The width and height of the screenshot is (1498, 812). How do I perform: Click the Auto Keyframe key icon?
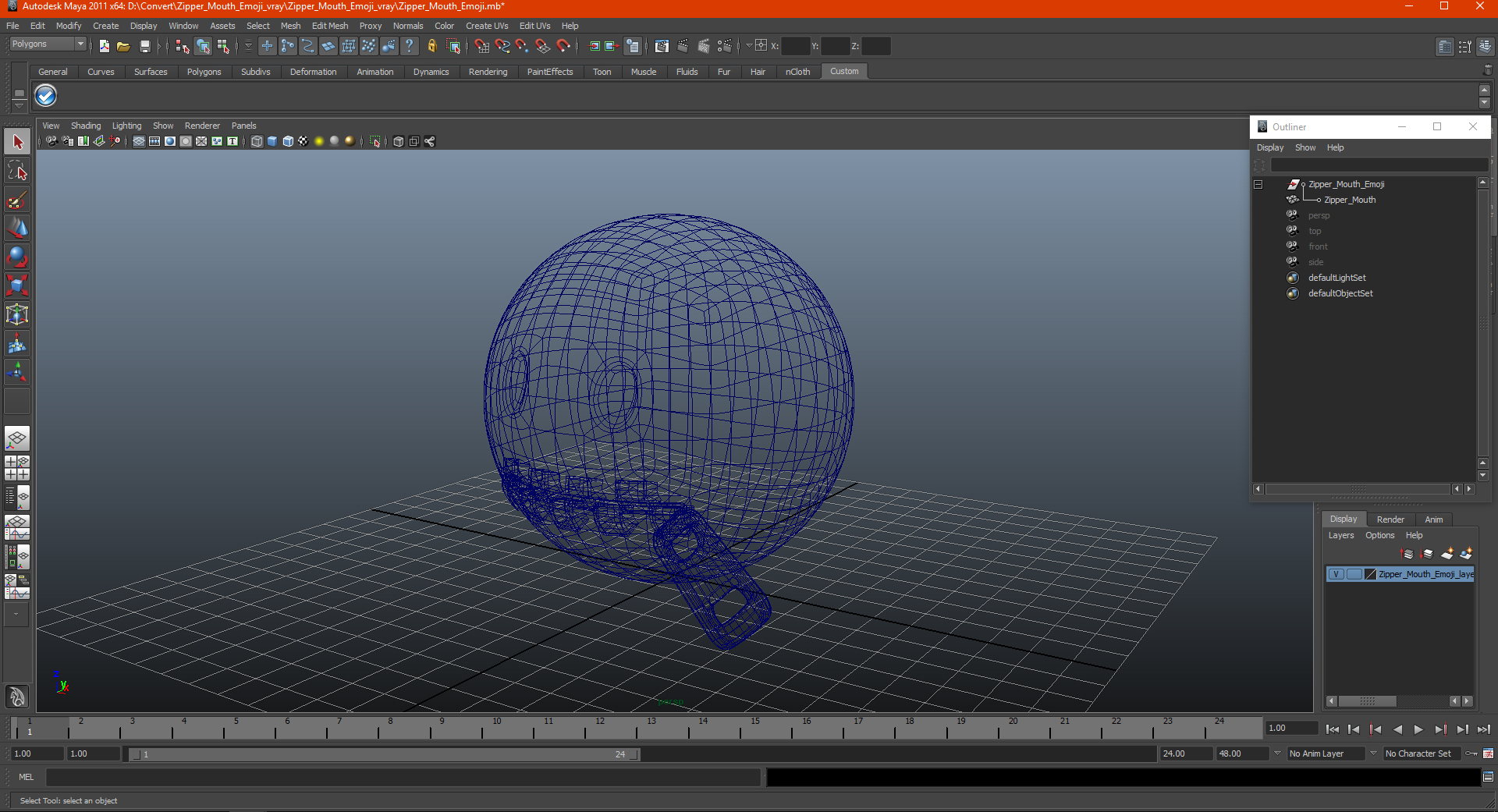coord(1471,753)
